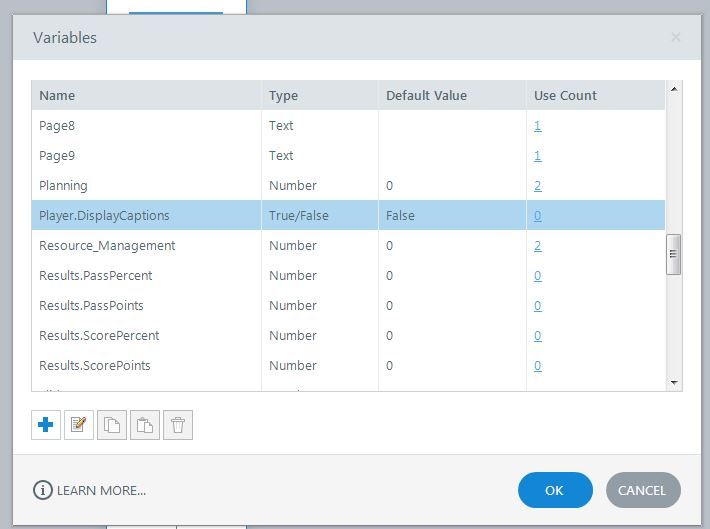
Task: Select the Results.ScorePoints variable name
Action: coord(95,365)
